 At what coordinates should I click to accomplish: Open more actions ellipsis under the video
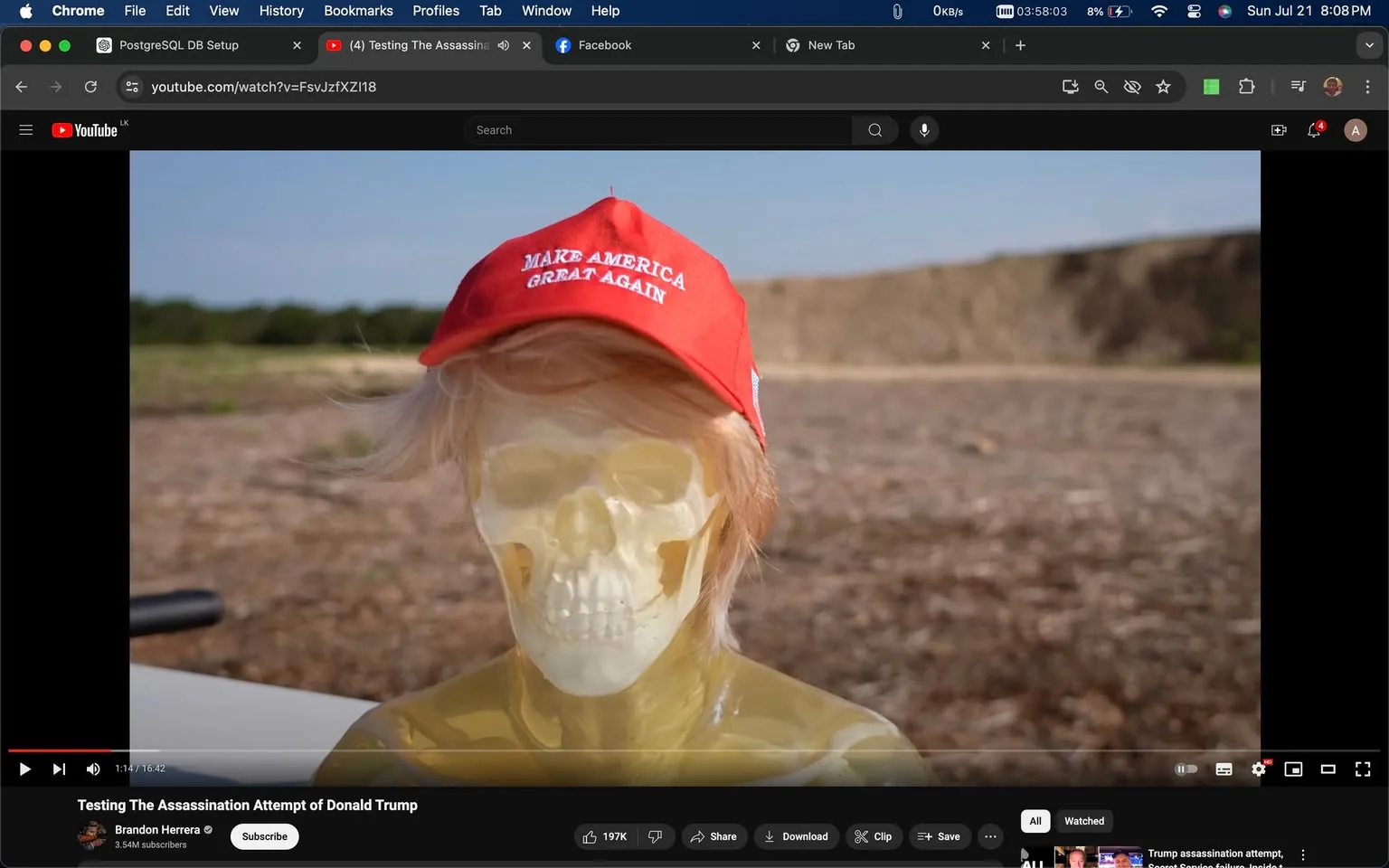click(x=989, y=836)
